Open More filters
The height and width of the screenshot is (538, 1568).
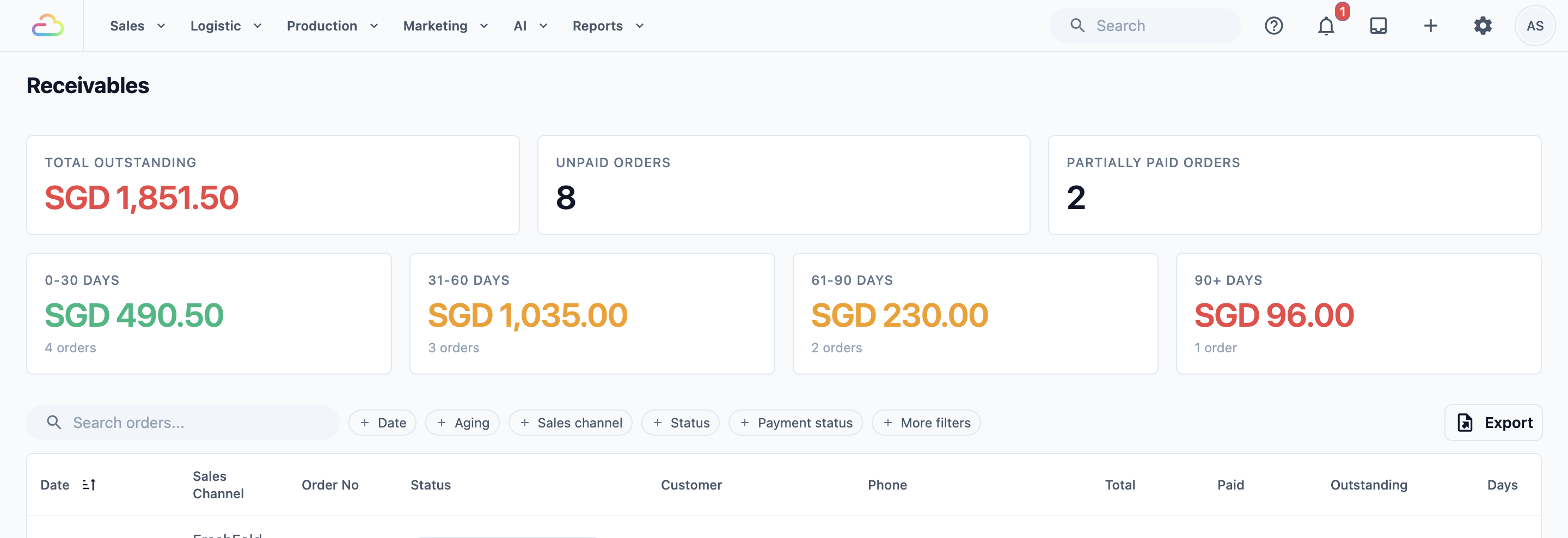(x=926, y=423)
